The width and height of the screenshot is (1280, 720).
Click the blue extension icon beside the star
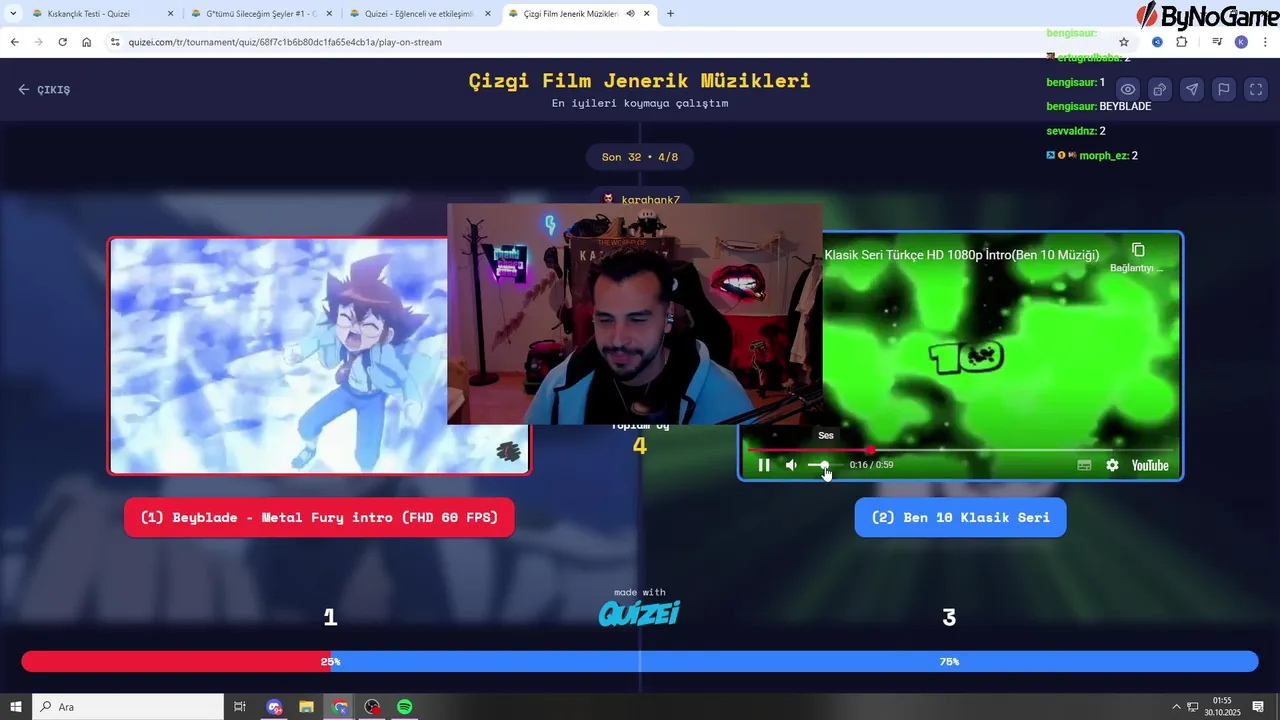[x=1157, y=42]
